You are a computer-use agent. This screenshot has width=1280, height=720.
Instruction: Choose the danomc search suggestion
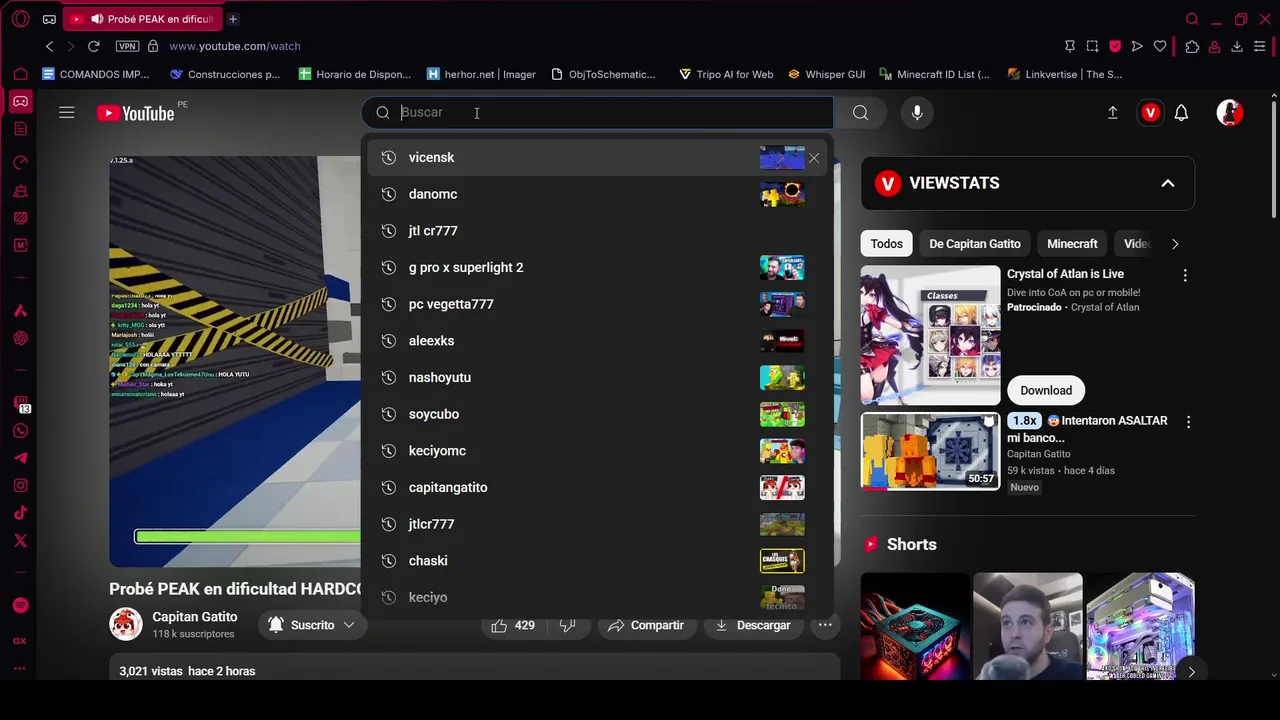(595, 194)
